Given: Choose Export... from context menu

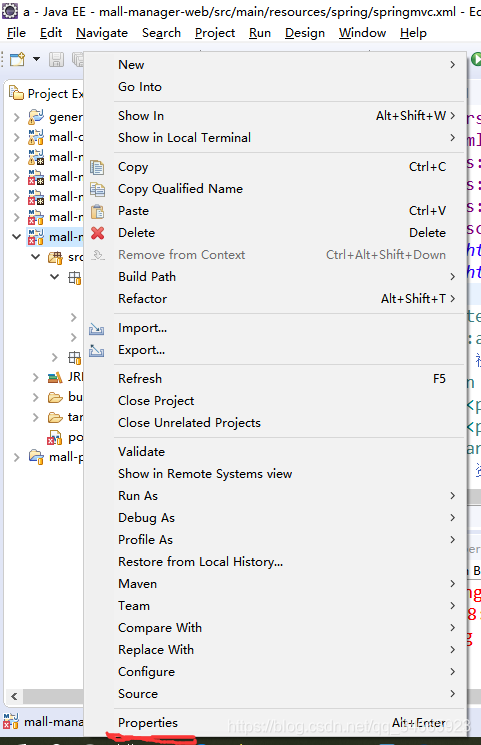Looking at the screenshot, I should click(275, 350).
